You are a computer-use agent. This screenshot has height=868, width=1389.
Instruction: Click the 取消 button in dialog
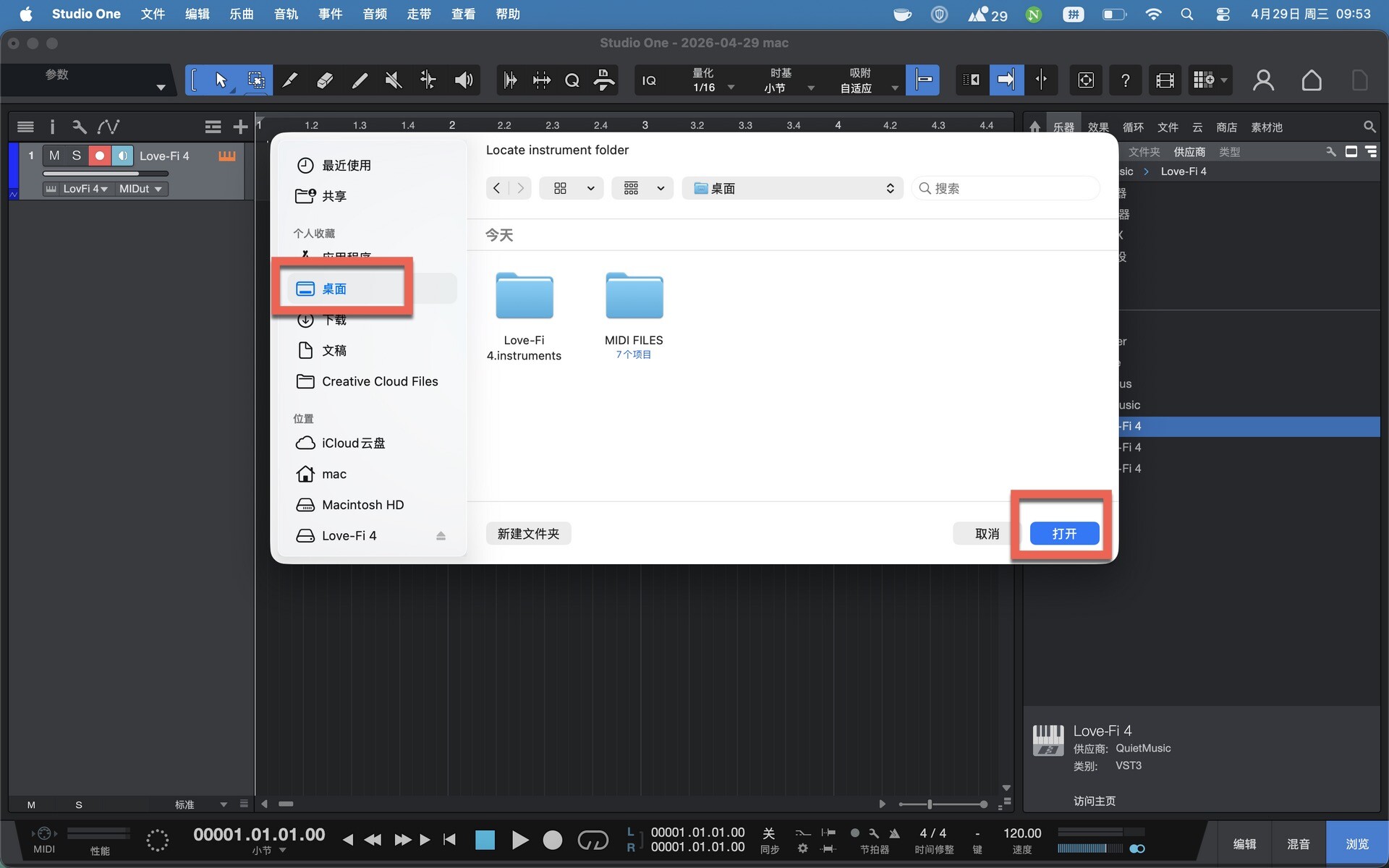pyautogui.click(x=987, y=534)
